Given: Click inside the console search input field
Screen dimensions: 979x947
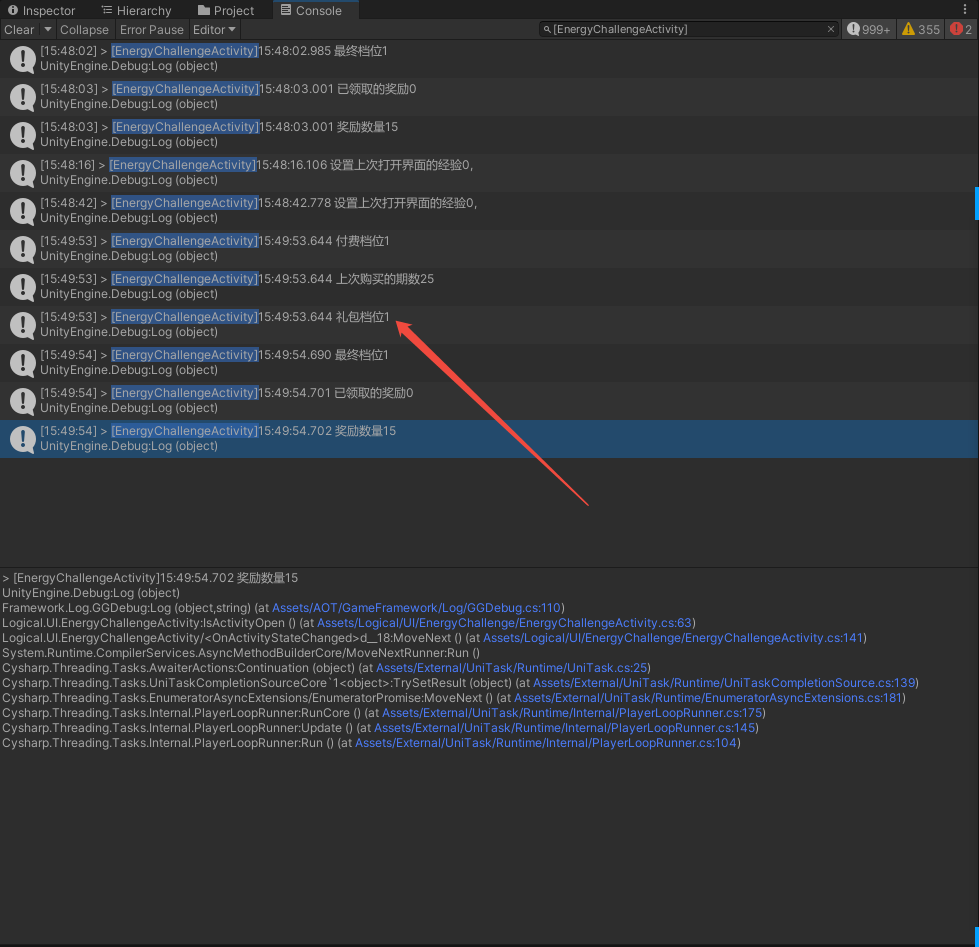Looking at the screenshot, I should tap(690, 30).
